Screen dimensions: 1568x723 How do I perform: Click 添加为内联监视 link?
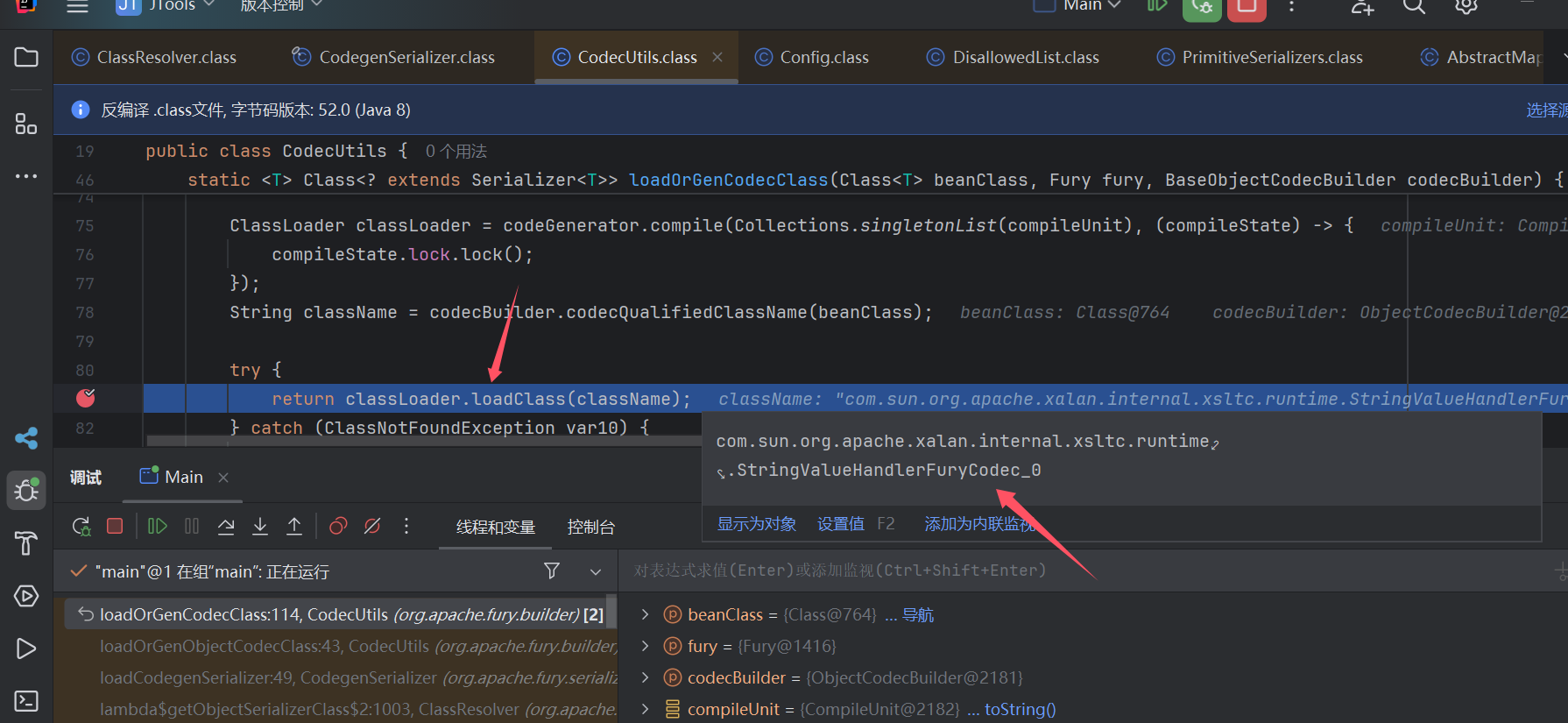coord(980,524)
